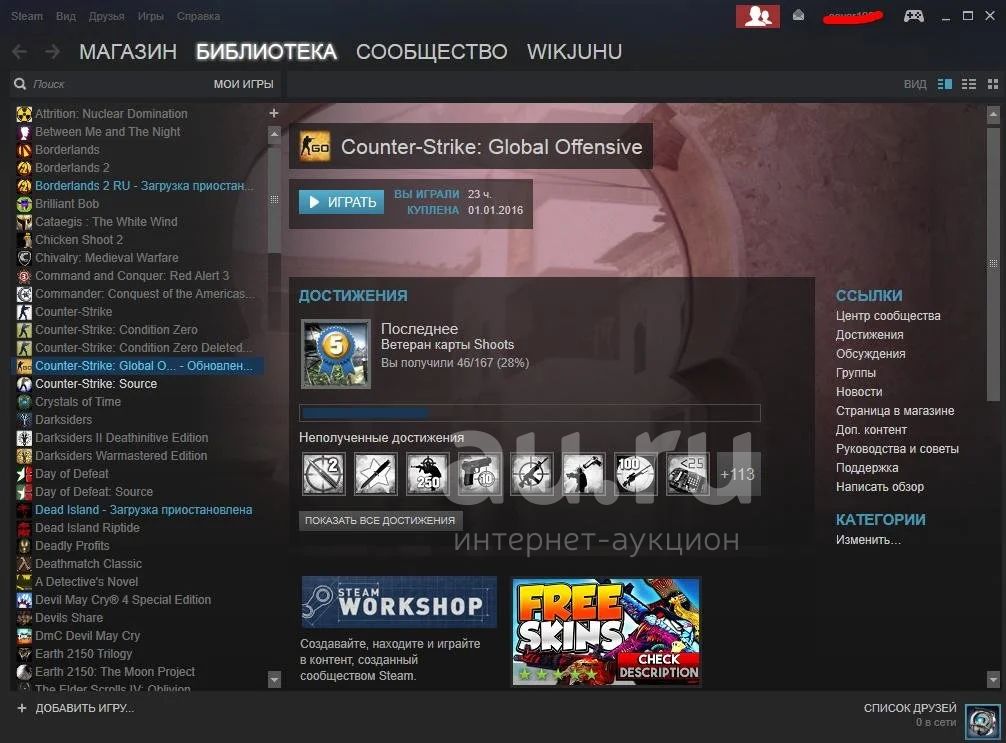
Task: Switch to detail view mode icon
Action: click(944, 84)
